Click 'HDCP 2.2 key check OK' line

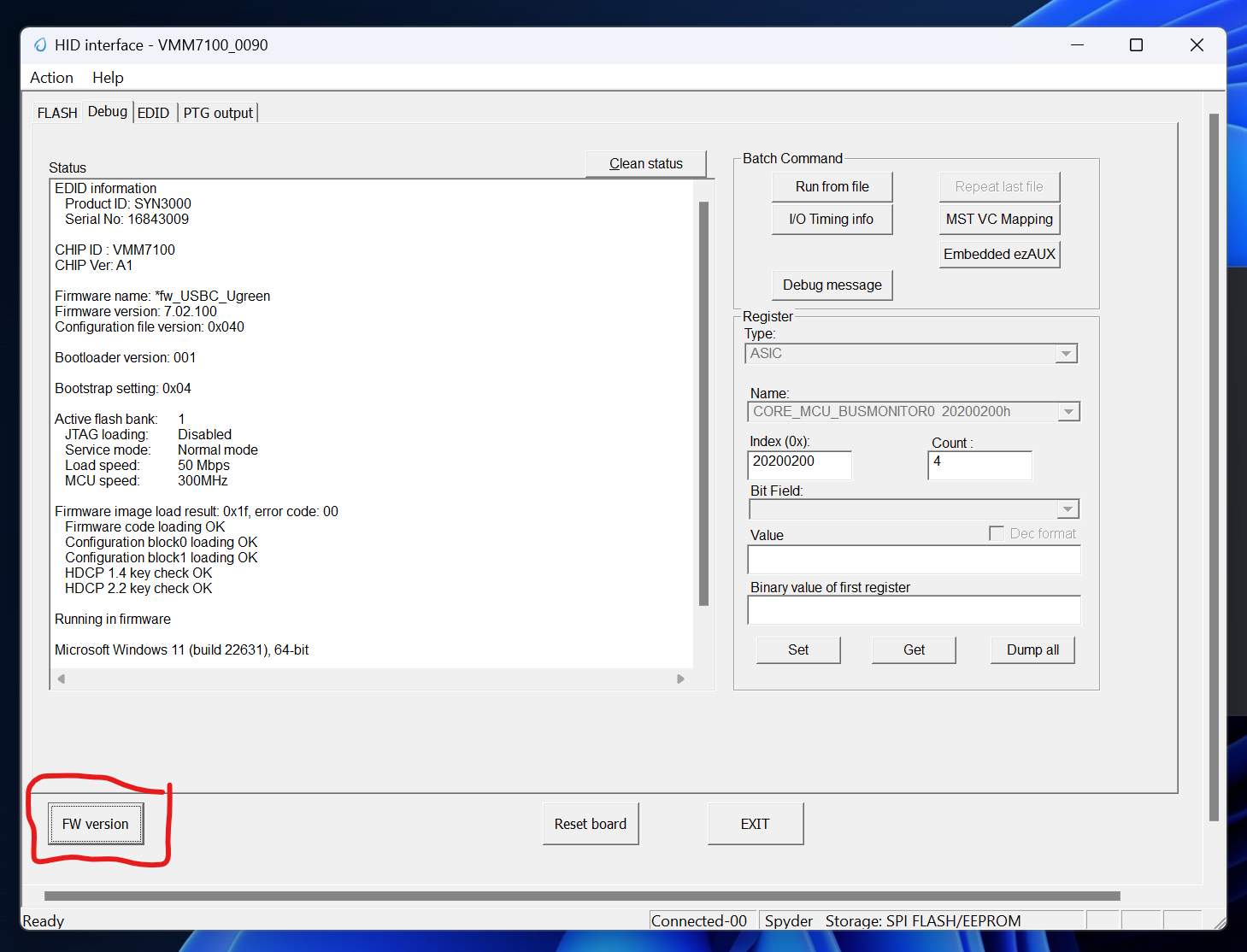point(138,588)
